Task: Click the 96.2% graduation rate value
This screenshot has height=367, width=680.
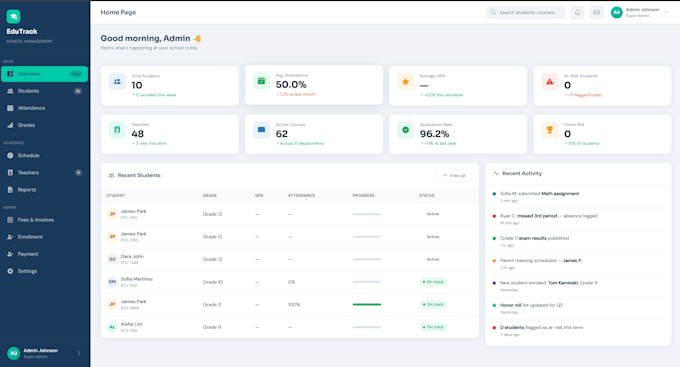Action: (x=435, y=134)
